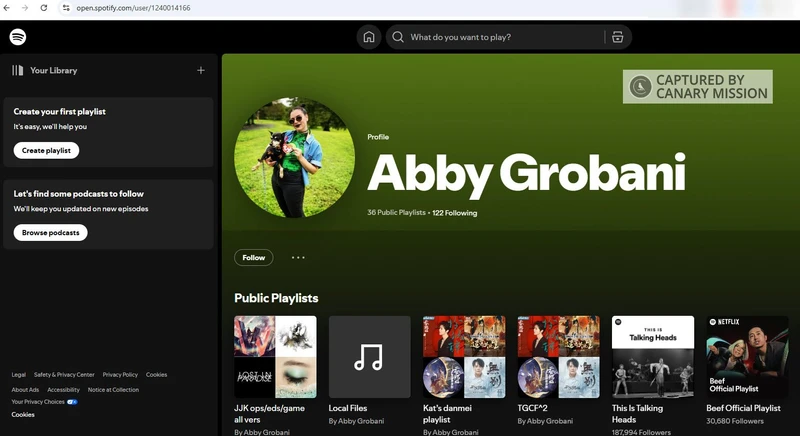Click the Abby Grobani profile name heading
This screenshot has height=436, width=800.
click(527, 174)
